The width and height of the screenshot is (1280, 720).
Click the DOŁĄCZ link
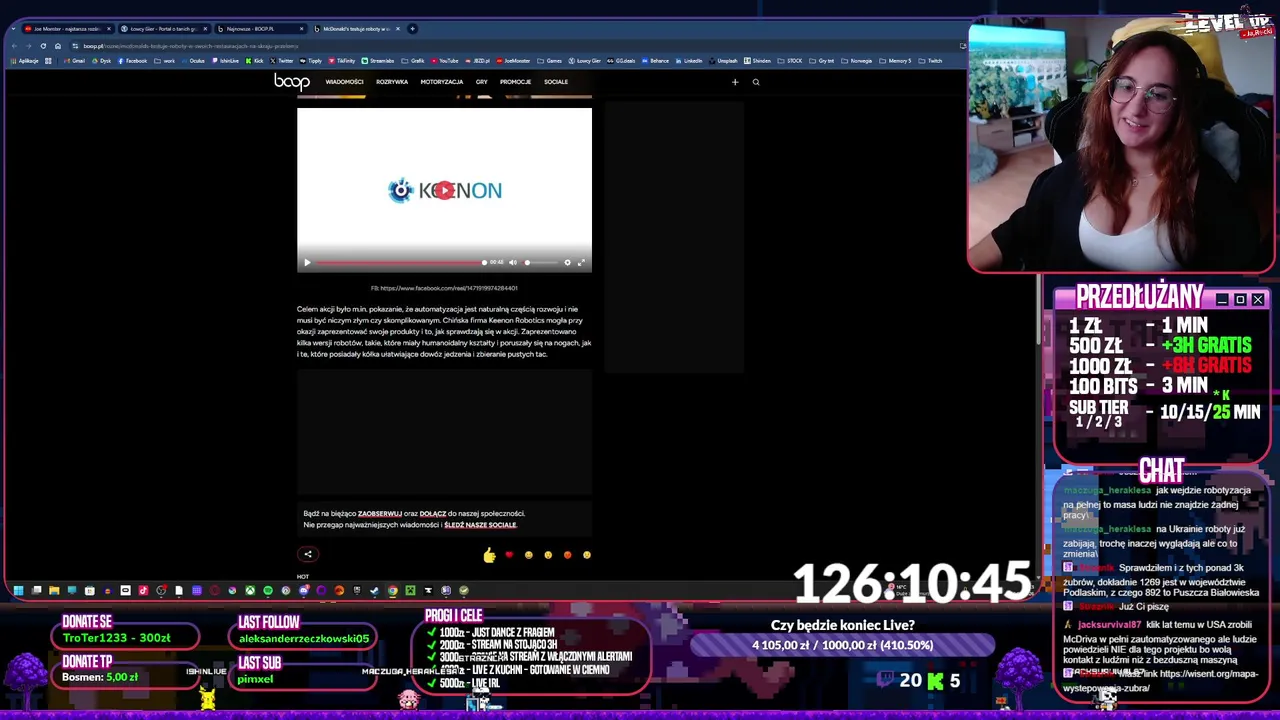coord(433,514)
